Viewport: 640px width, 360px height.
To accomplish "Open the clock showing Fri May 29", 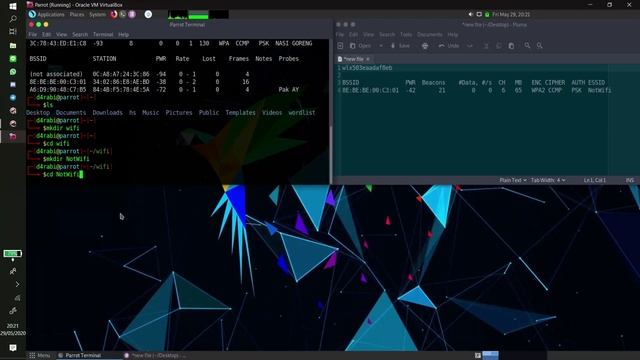I will [x=511, y=14].
